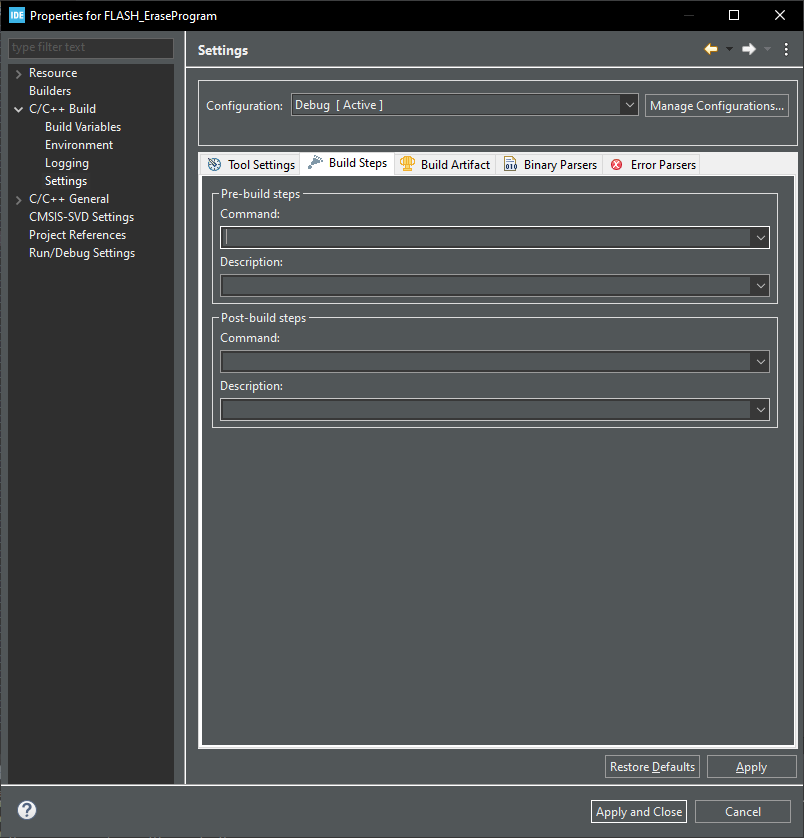The width and height of the screenshot is (804, 838).
Task: Select Logging tree item
Action: 67,163
